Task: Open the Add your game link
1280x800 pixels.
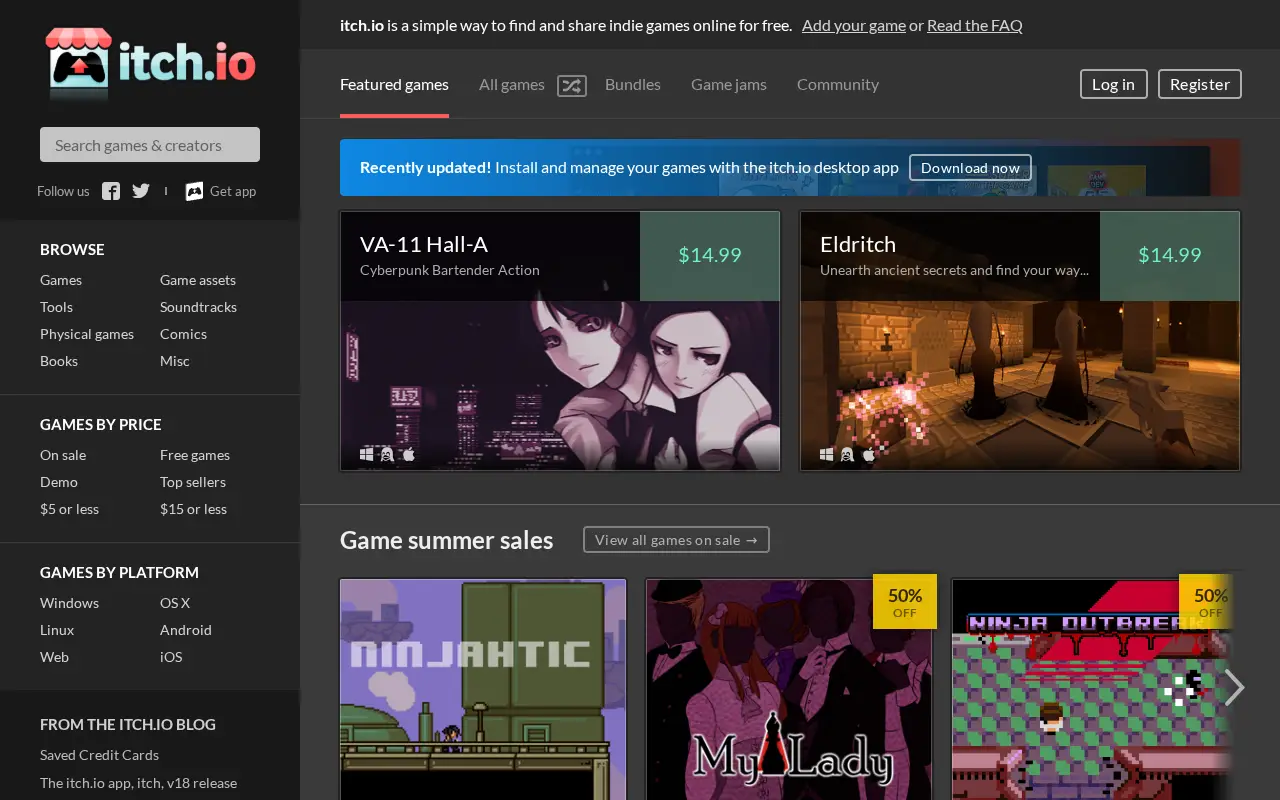Action: point(854,25)
